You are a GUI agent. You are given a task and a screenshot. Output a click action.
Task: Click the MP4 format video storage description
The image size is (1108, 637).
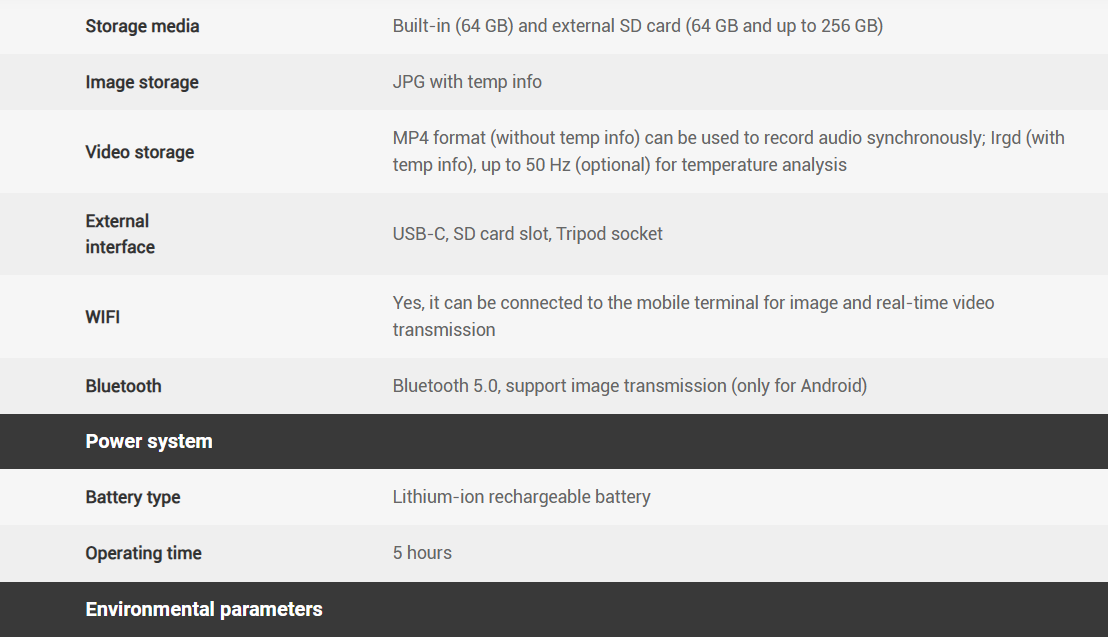pos(728,151)
